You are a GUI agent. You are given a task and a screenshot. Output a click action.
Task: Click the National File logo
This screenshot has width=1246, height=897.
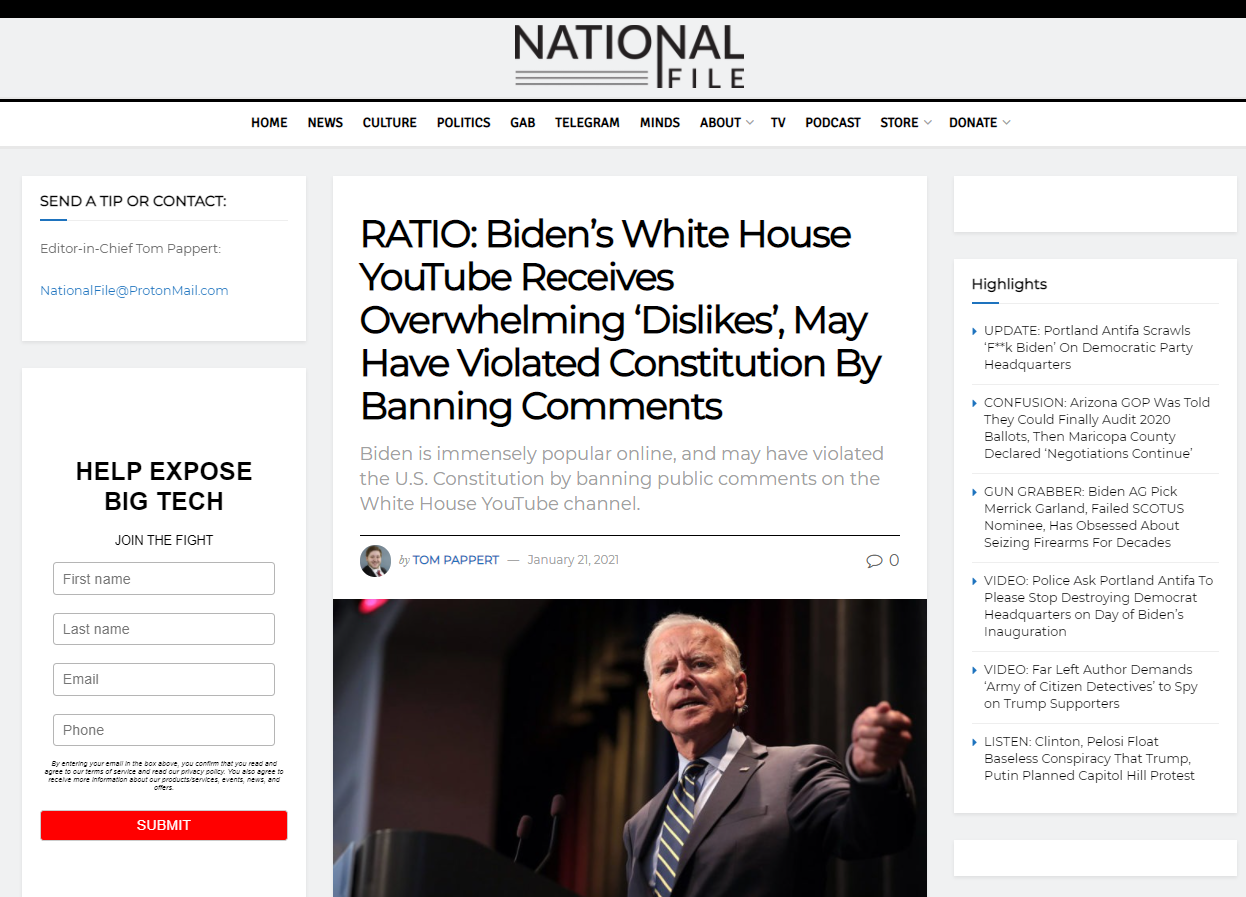[629, 57]
